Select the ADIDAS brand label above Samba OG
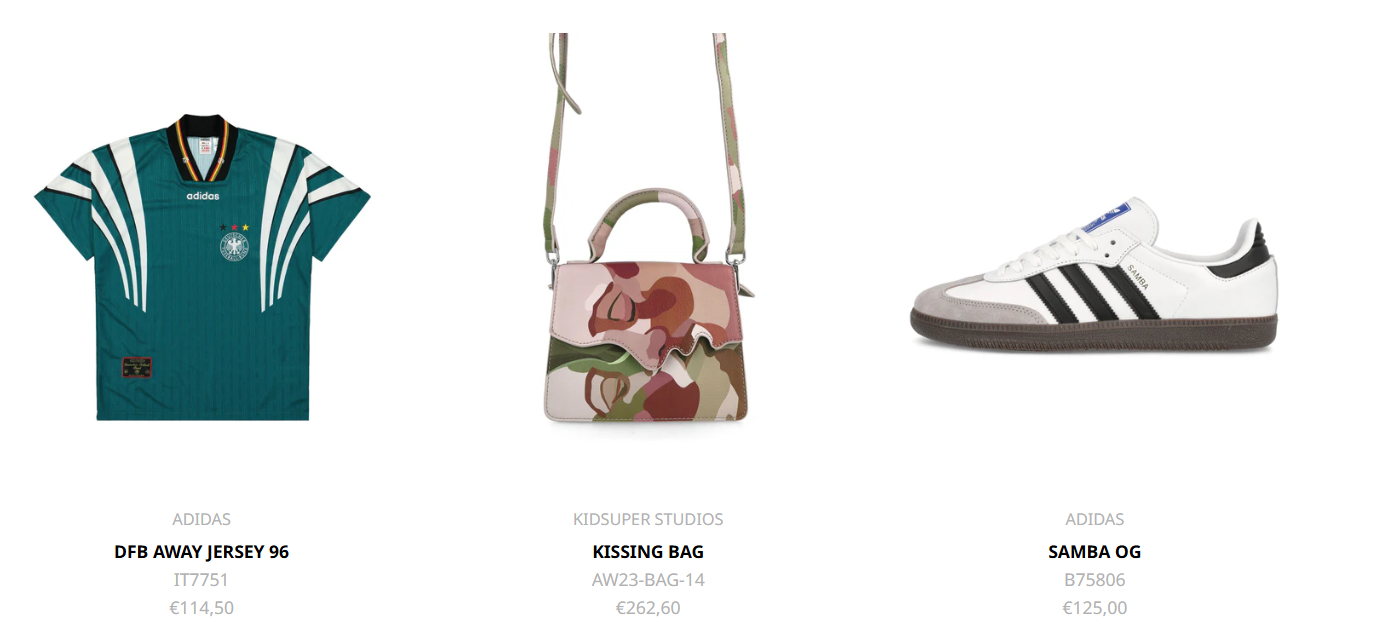 point(1095,520)
